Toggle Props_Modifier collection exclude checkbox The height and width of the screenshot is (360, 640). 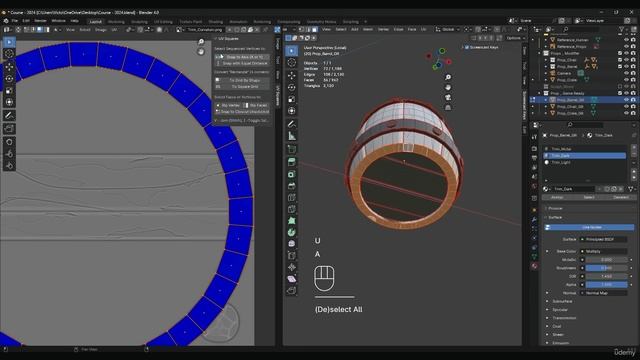point(620,53)
